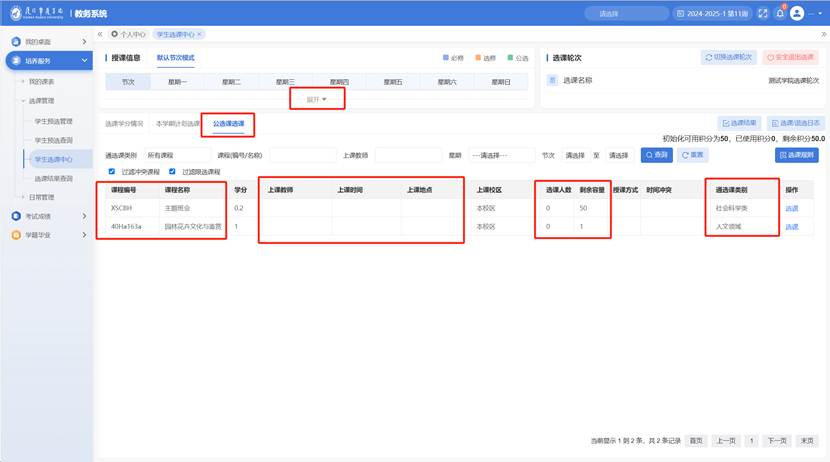The image size is (830, 462).
Task: Switch to the 选课学分情况 tab
Action: tap(125, 124)
